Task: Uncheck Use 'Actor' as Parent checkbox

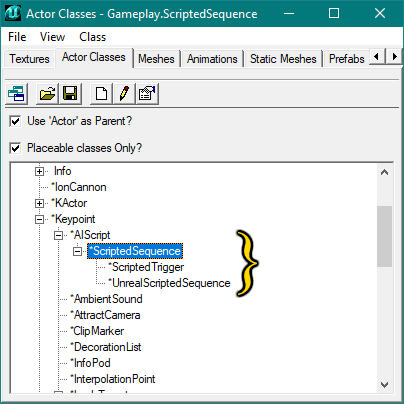Action: 15,121
